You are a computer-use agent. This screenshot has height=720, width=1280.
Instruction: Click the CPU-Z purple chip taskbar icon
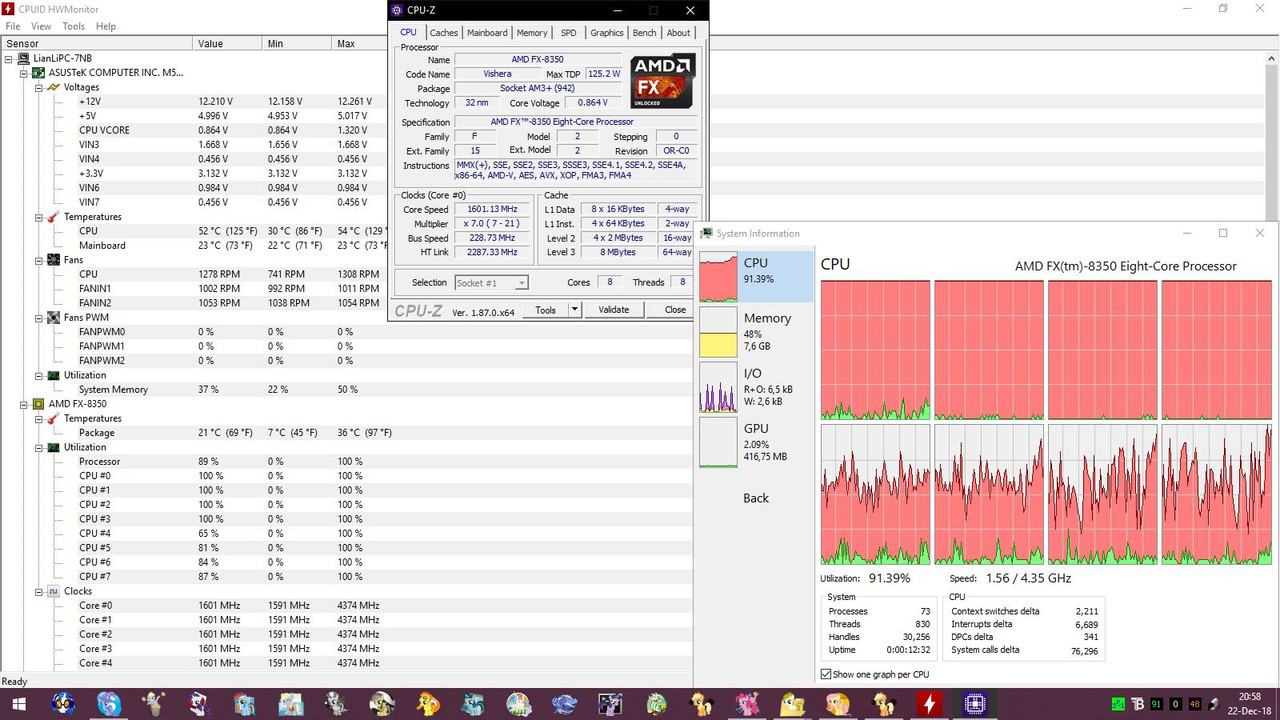click(975, 705)
